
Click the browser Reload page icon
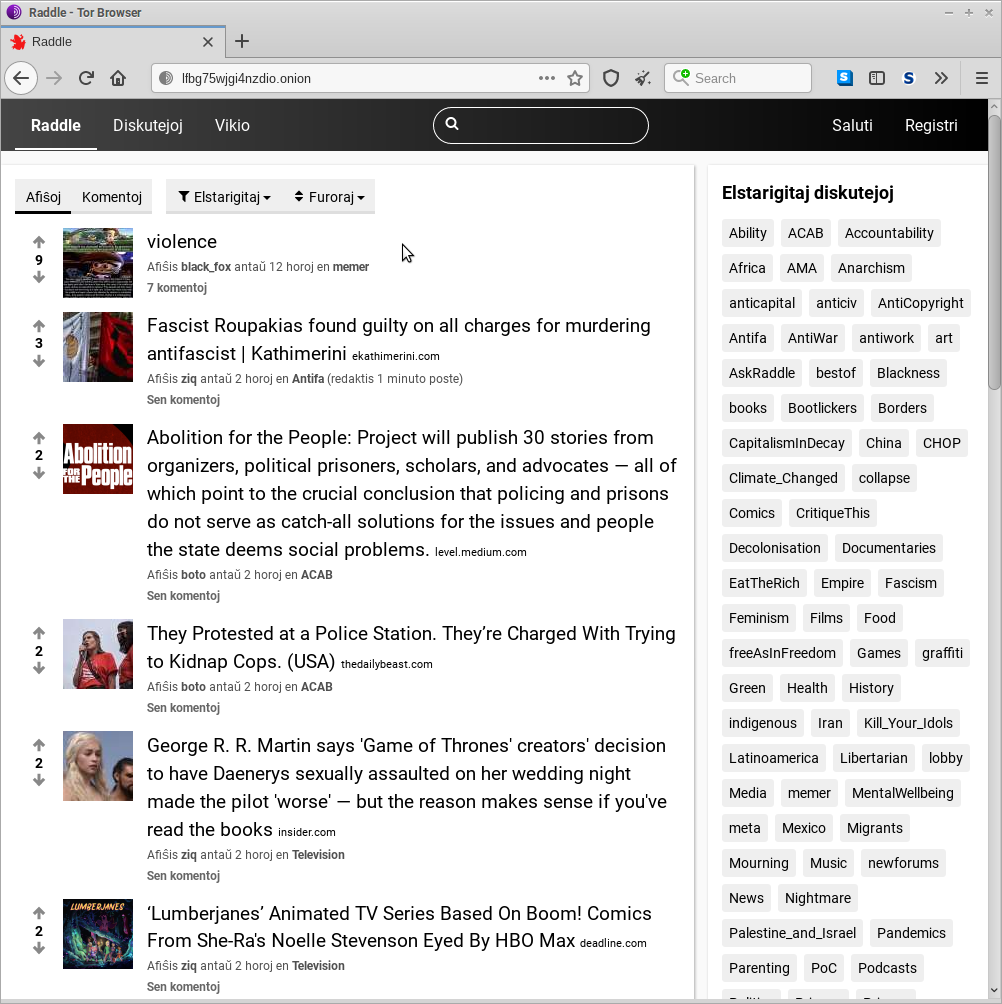(87, 78)
